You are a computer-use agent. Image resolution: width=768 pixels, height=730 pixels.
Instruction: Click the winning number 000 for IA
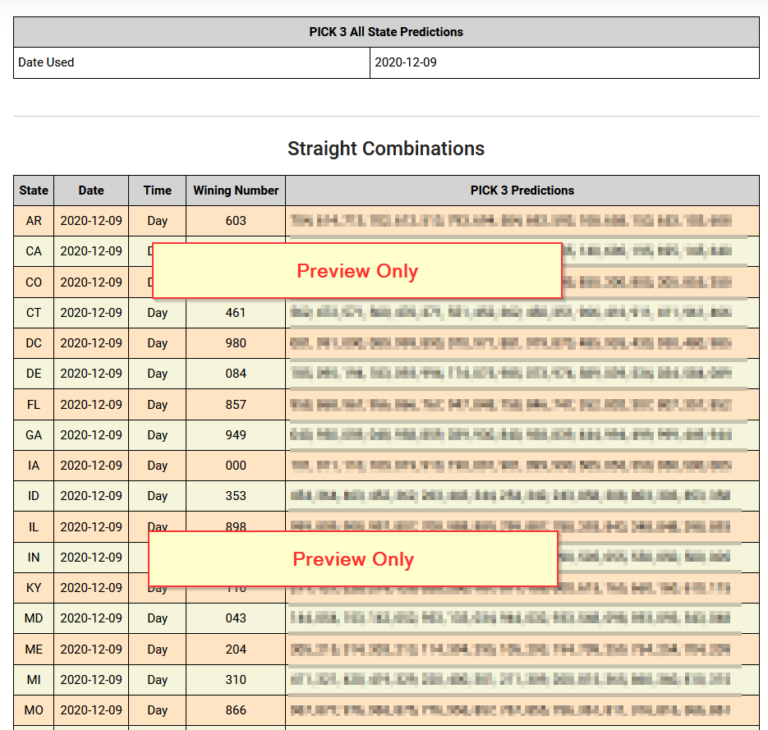[235, 466]
